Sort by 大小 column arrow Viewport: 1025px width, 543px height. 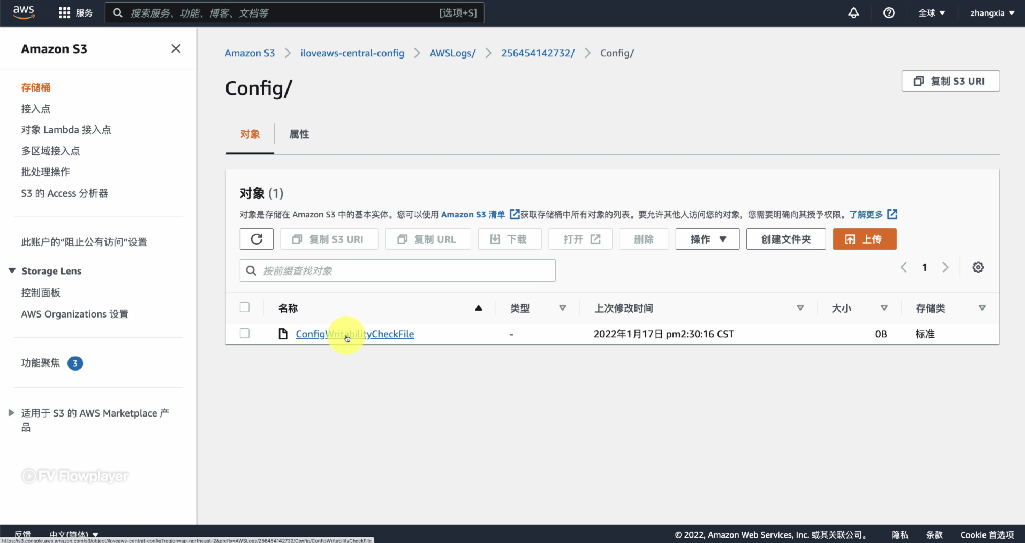point(884,308)
